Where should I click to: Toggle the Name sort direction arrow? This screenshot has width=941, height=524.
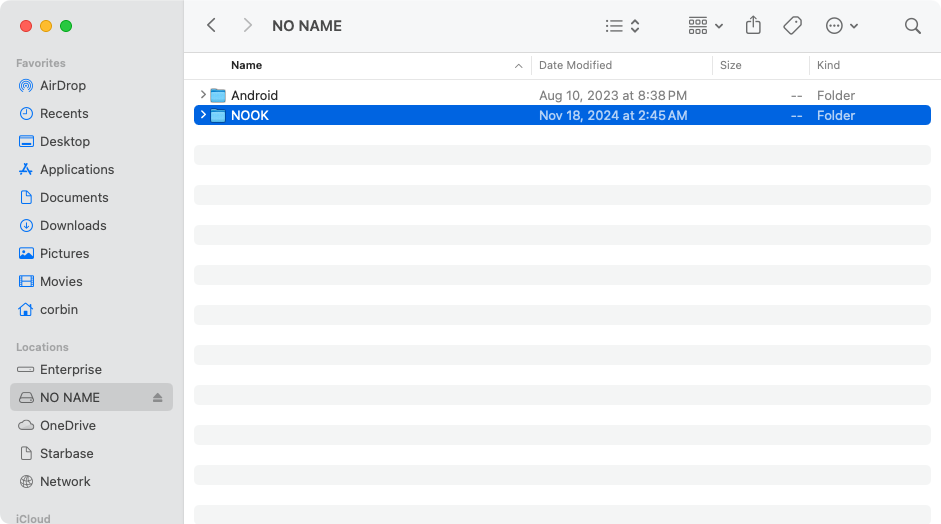[x=519, y=65]
